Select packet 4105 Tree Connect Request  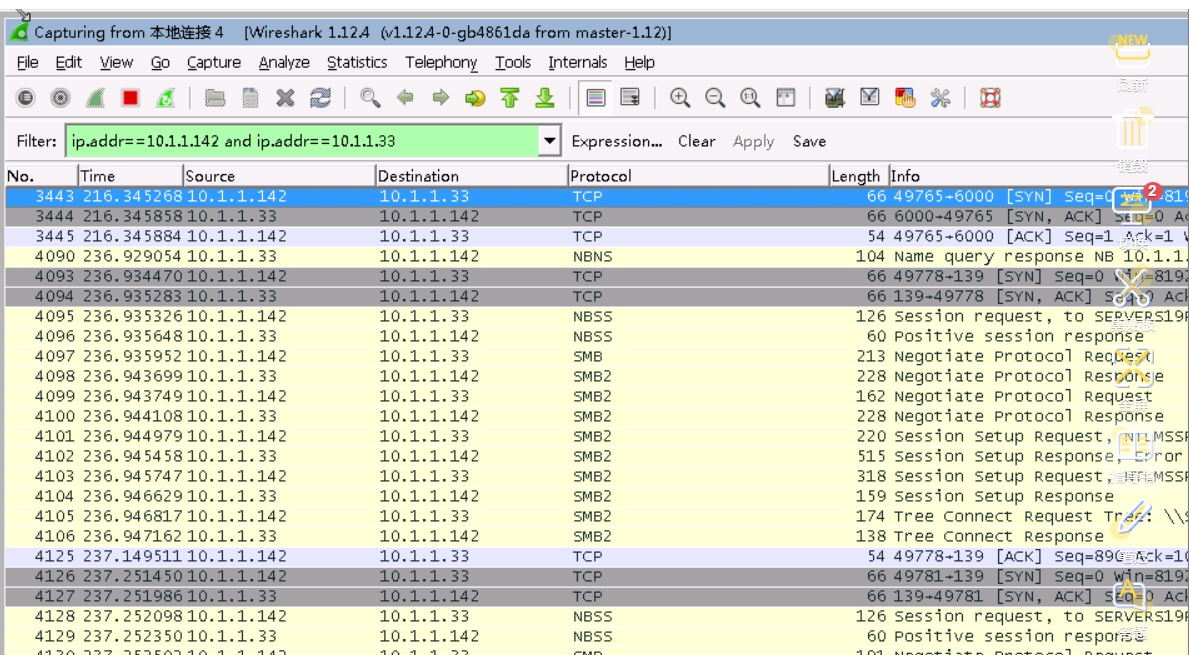[x=597, y=516]
